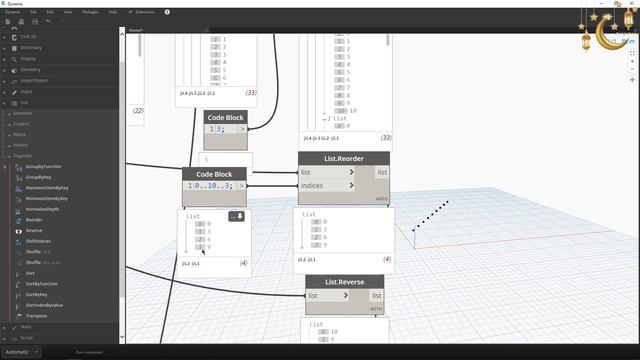Image resolution: width=640 pixels, height=360 pixels.
Task: Click the MinimumItemByKey node icon
Action: click(x=19, y=199)
